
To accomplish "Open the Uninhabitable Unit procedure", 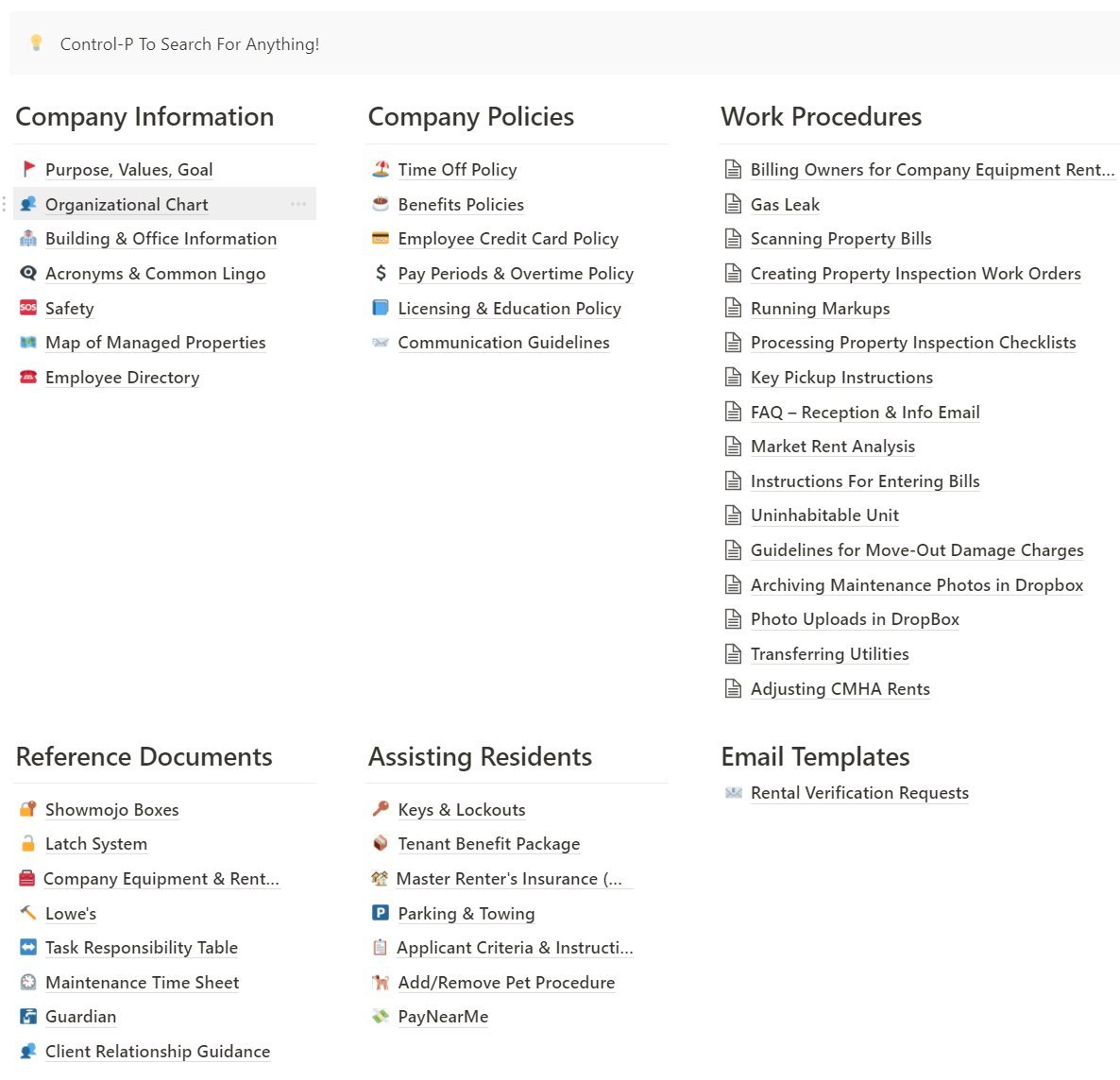I will pos(824,515).
